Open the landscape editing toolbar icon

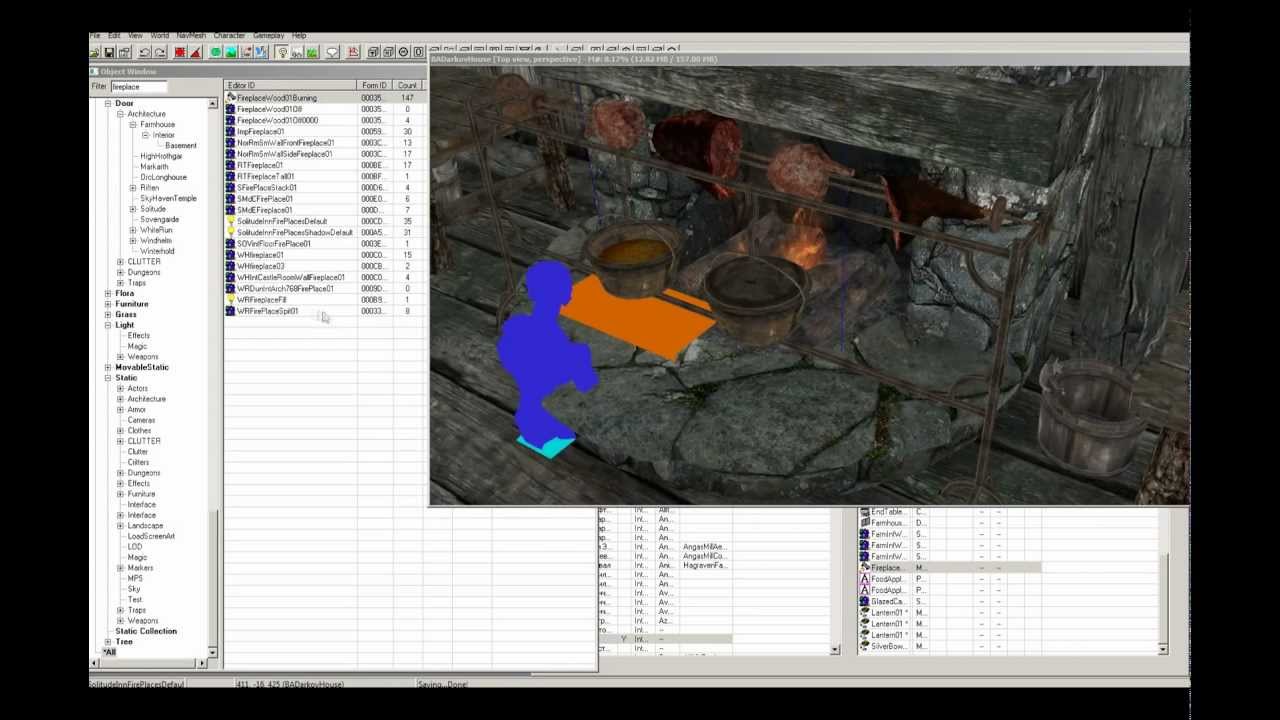tap(231, 52)
